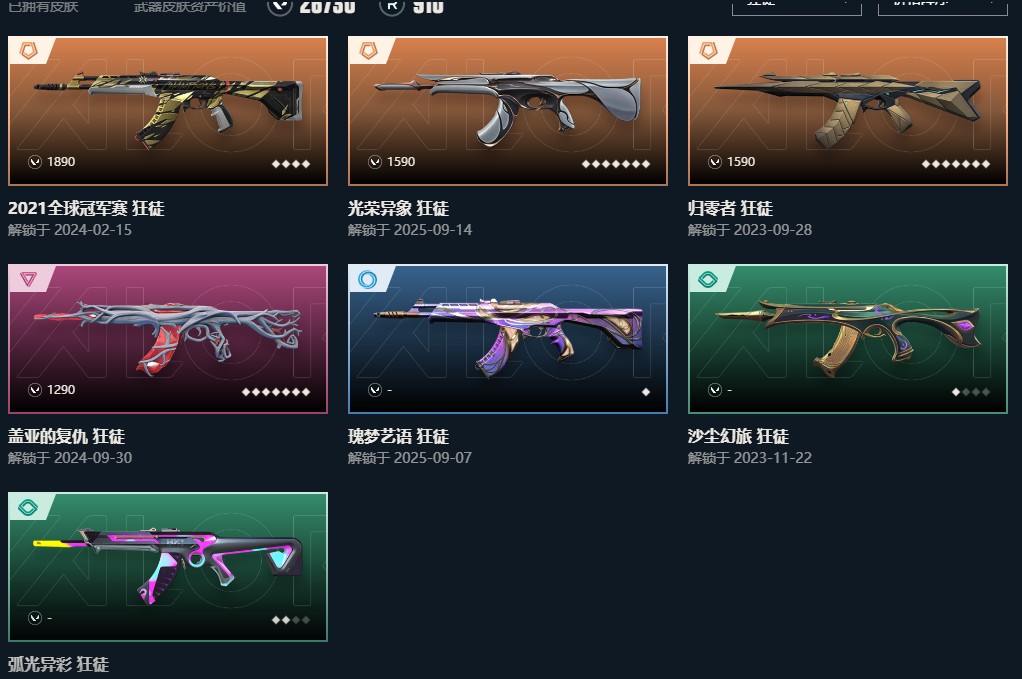Click the orange tier badge on 光荣异象 狂徒

369,50
